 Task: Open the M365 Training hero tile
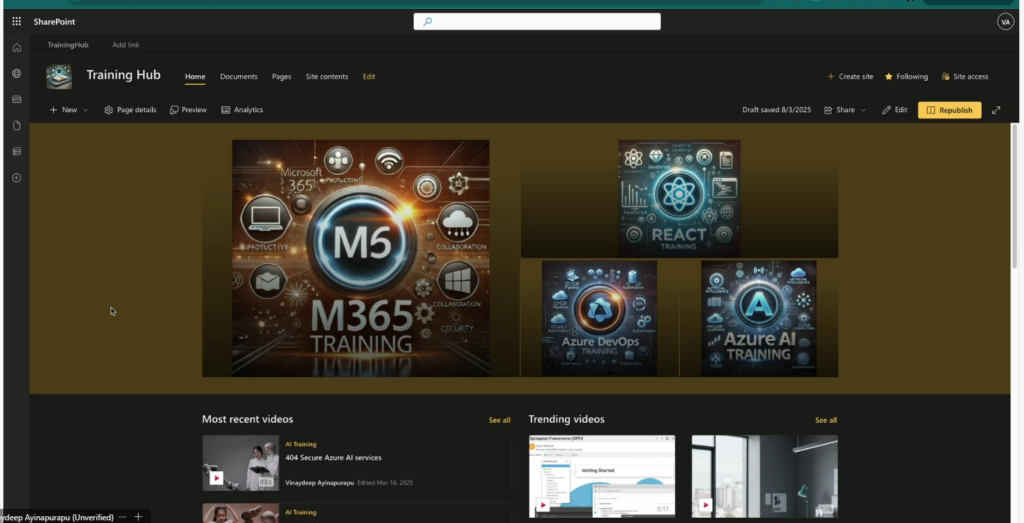(360, 258)
